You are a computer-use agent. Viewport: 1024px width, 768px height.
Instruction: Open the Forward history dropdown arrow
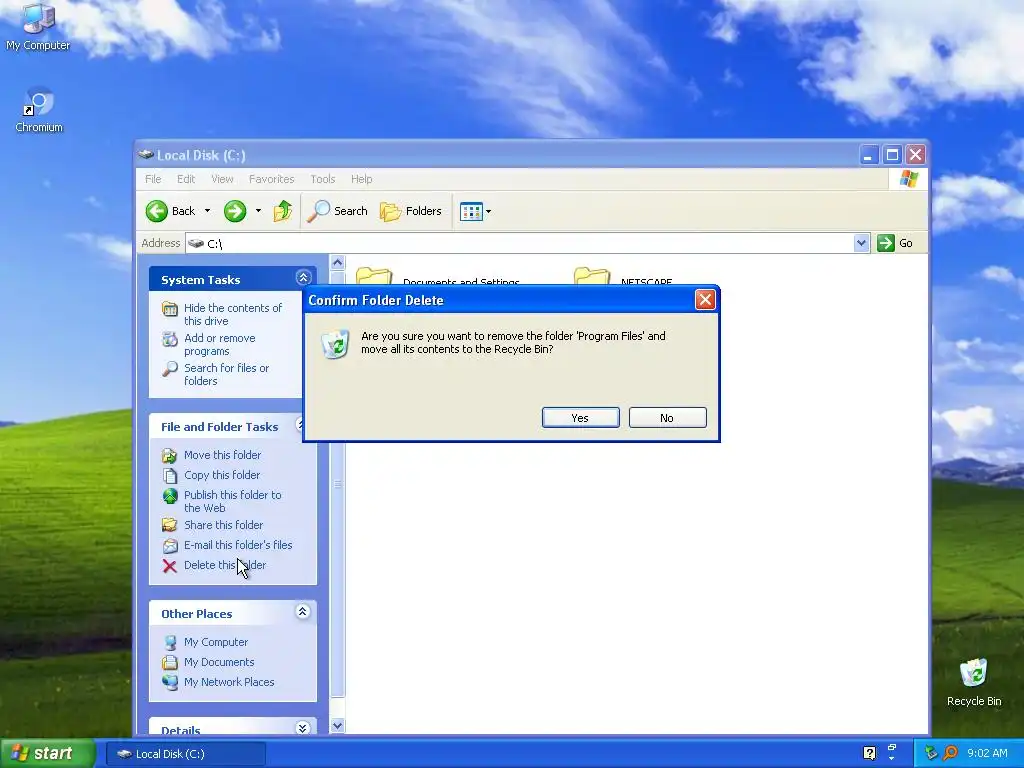pyautogui.click(x=258, y=211)
